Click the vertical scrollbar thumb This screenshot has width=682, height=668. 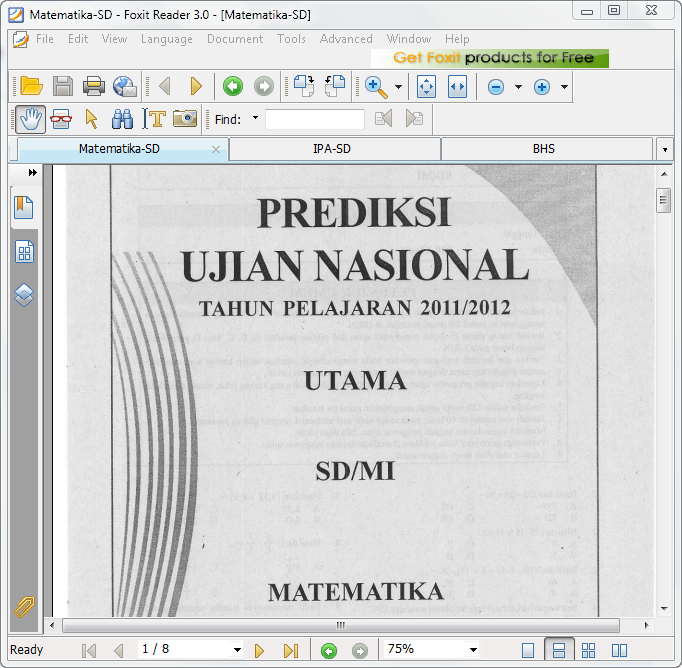[x=663, y=200]
